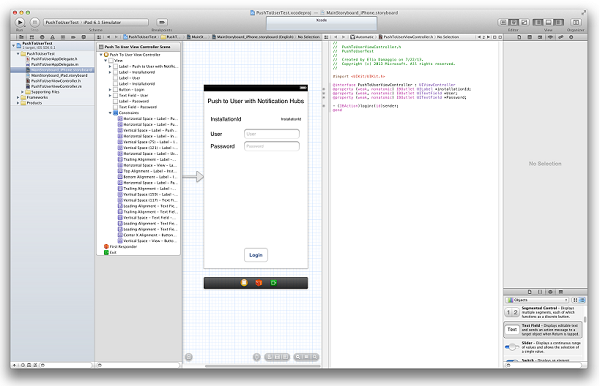Click the Login button on the canvas
The width and height of the screenshot is (600, 386).
256,255
